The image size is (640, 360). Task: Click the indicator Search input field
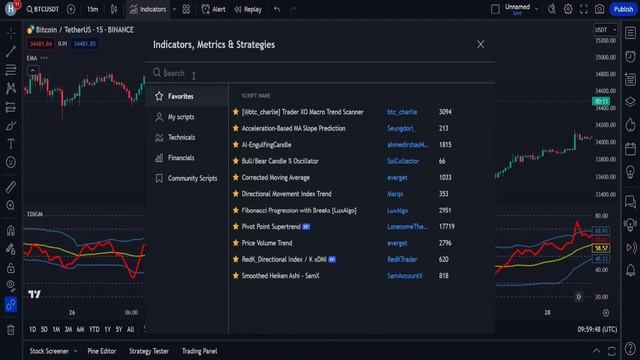click(x=320, y=73)
